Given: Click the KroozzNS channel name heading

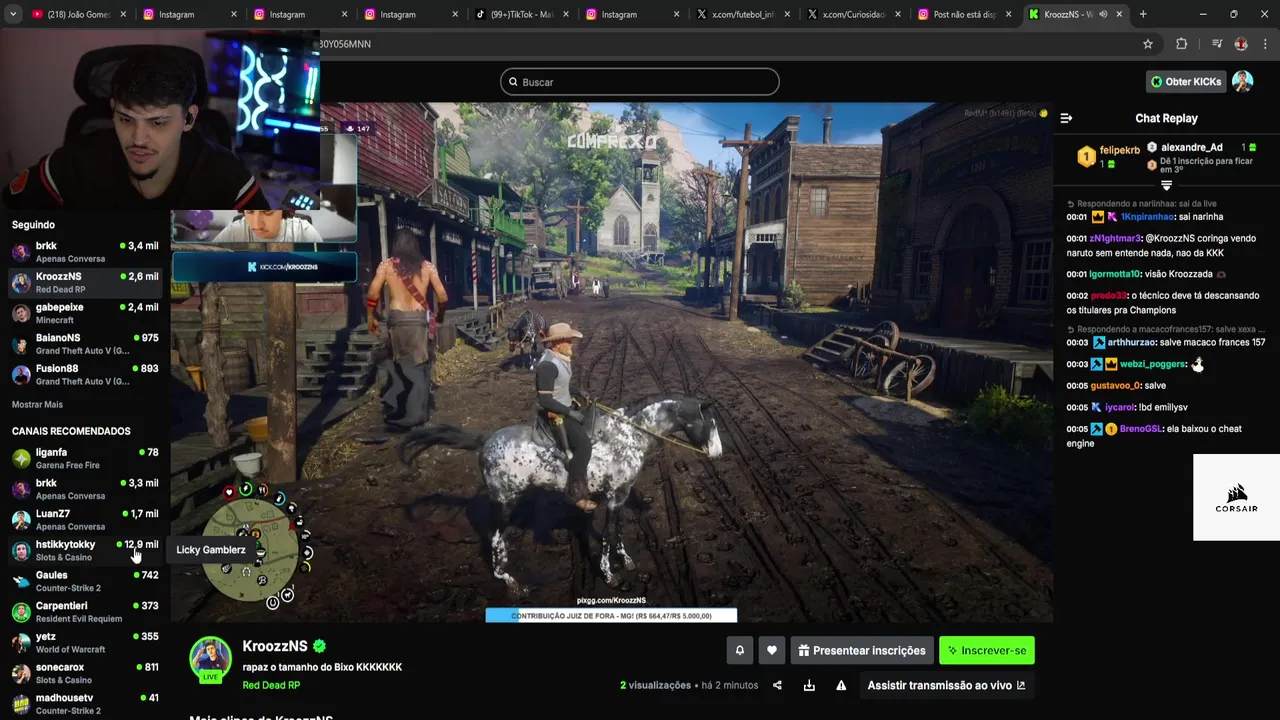Looking at the screenshot, I should tap(275, 646).
